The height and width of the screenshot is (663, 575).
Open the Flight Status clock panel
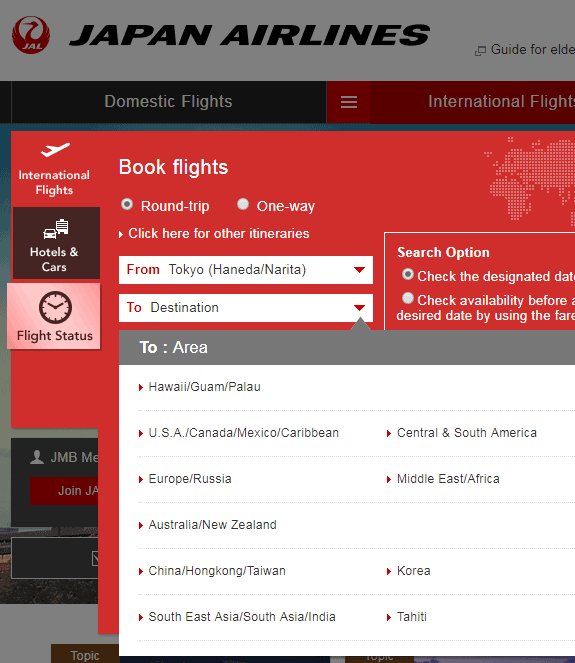point(55,316)
